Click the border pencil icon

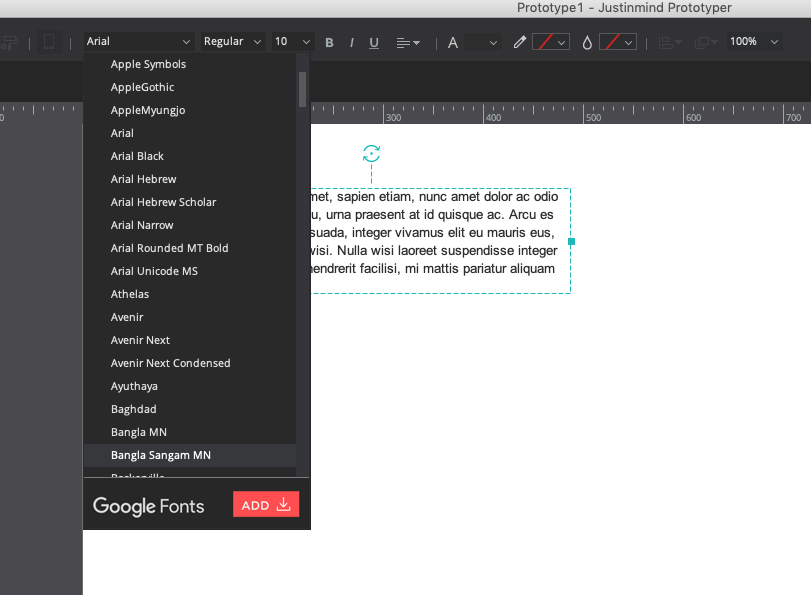click(x=519, y=42)
